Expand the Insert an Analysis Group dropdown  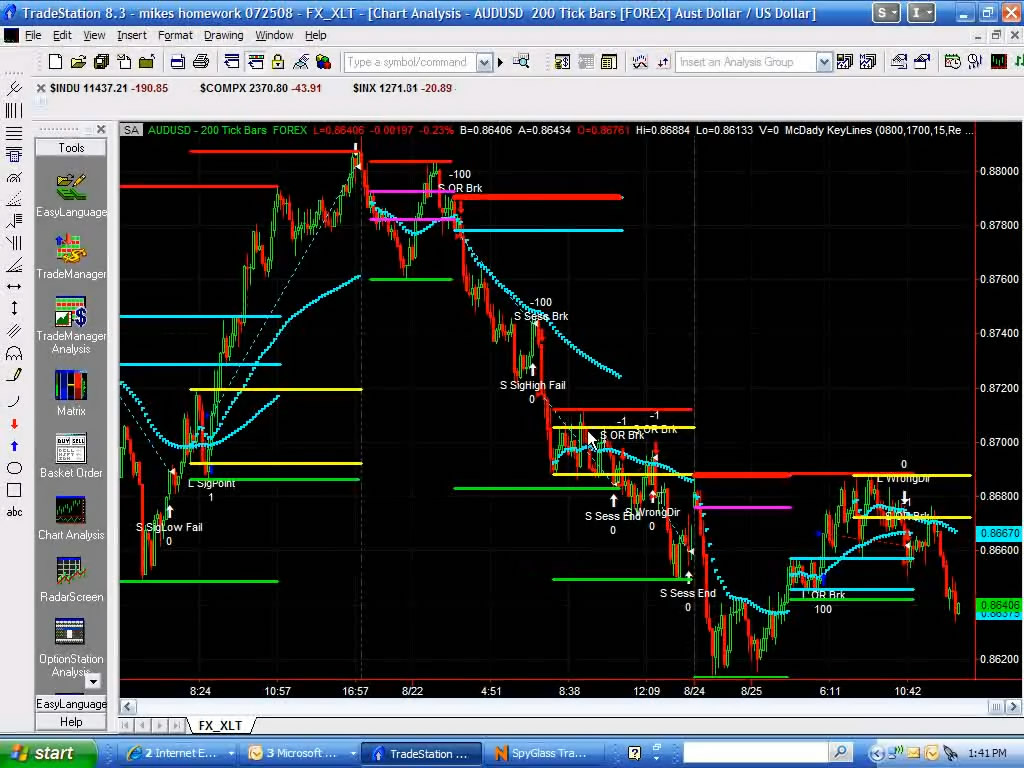click(824, 63)
